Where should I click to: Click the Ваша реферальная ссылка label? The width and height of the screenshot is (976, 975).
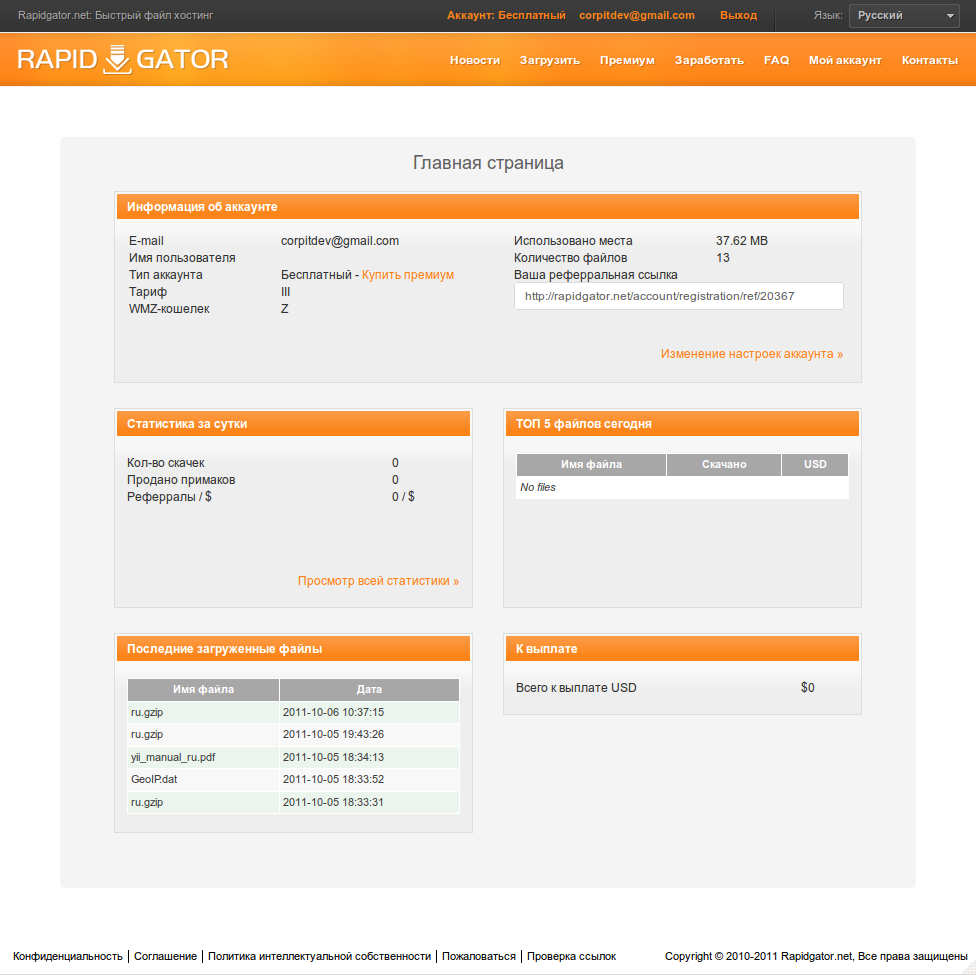coord(596,275)
